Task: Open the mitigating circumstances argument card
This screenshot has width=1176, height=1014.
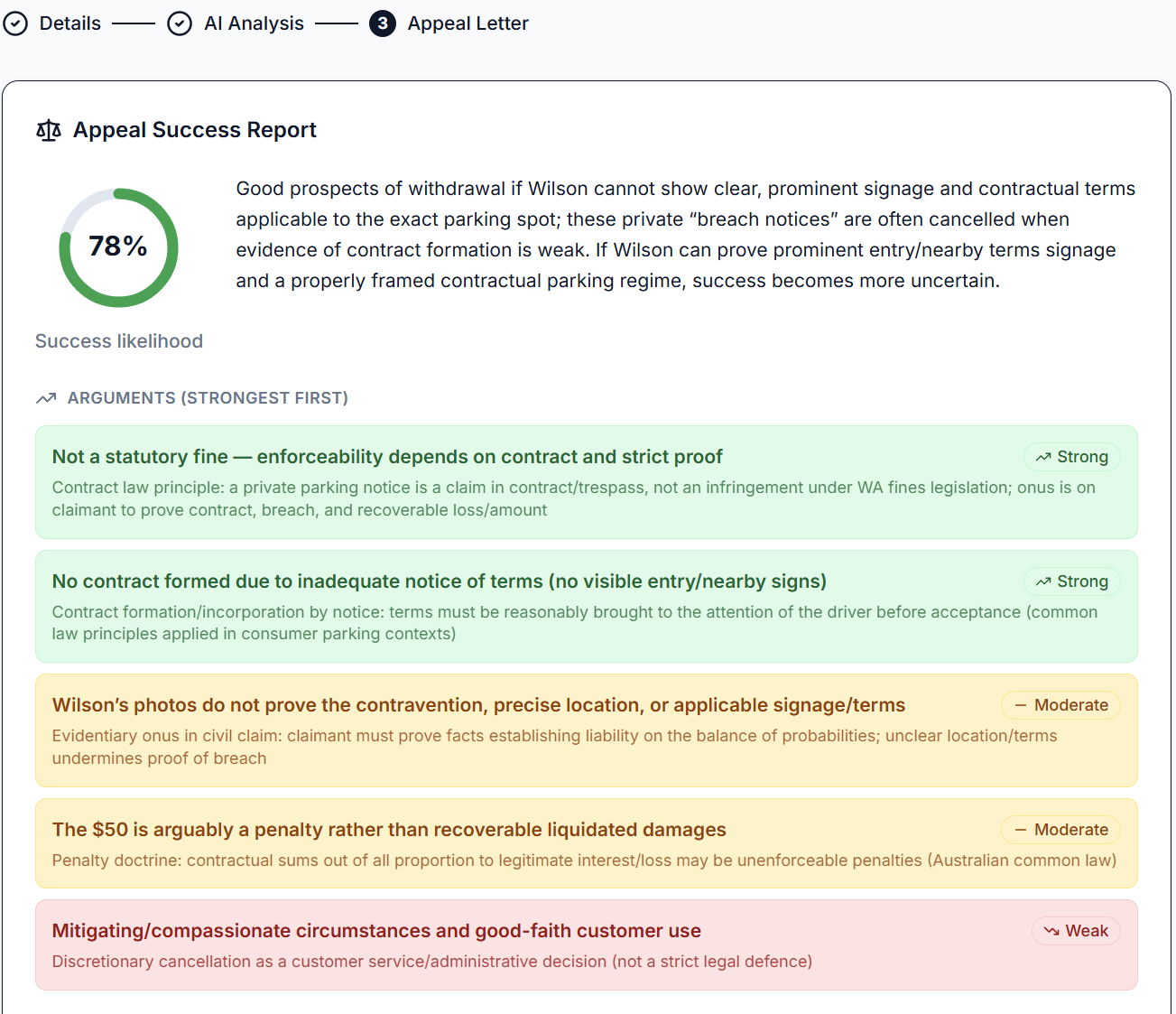Action: [x=376, y=931]
